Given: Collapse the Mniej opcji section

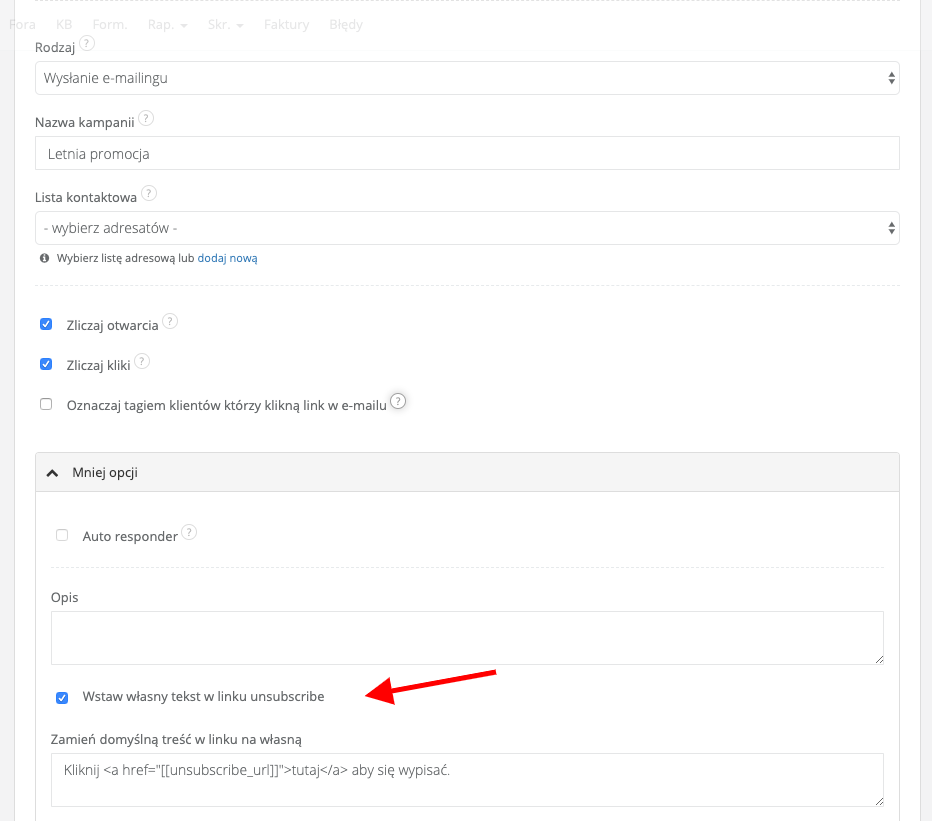Looking at the screenshot, I should [95, 472].
